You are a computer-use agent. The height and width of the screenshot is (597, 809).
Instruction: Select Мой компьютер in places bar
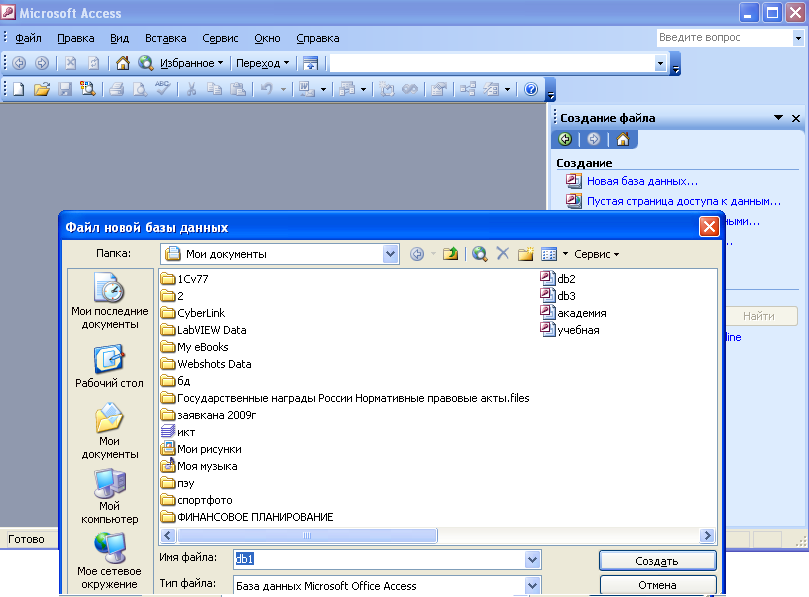[109, 496]
